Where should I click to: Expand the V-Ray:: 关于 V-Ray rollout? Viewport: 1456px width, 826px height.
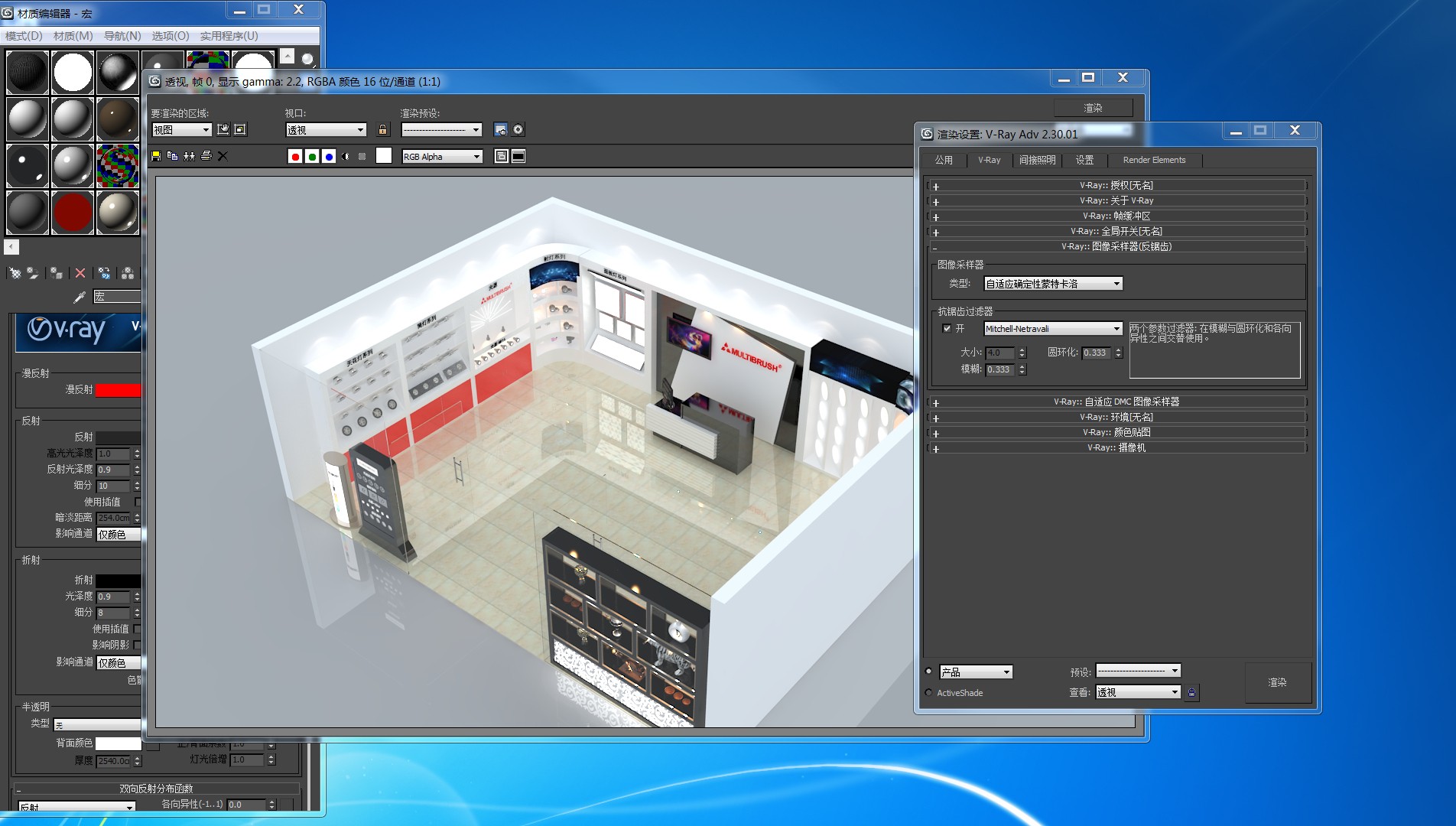point(1116,200)
